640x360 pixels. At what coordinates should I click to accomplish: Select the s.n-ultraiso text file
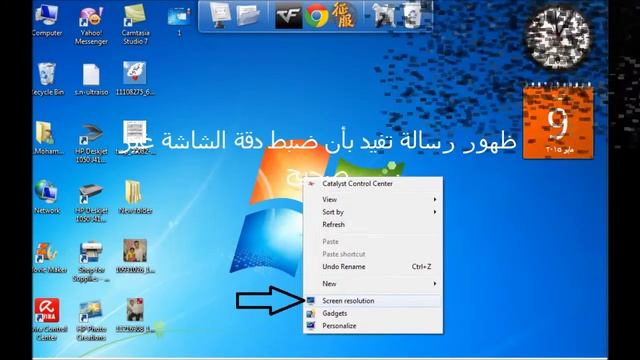(91, 79)
